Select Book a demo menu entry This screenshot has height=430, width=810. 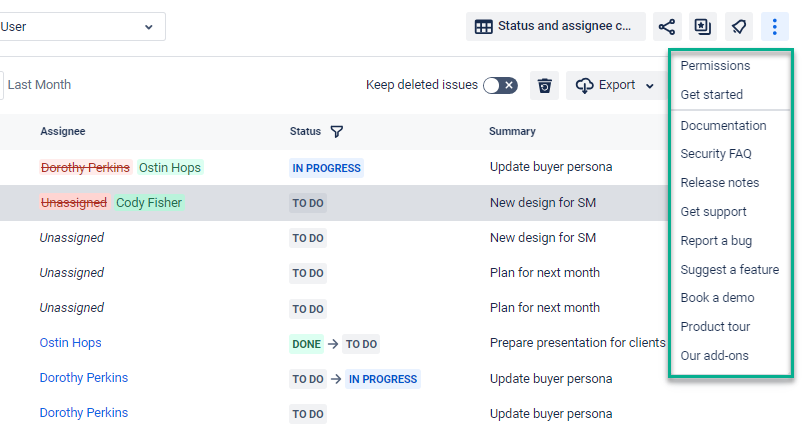(717, 298)
